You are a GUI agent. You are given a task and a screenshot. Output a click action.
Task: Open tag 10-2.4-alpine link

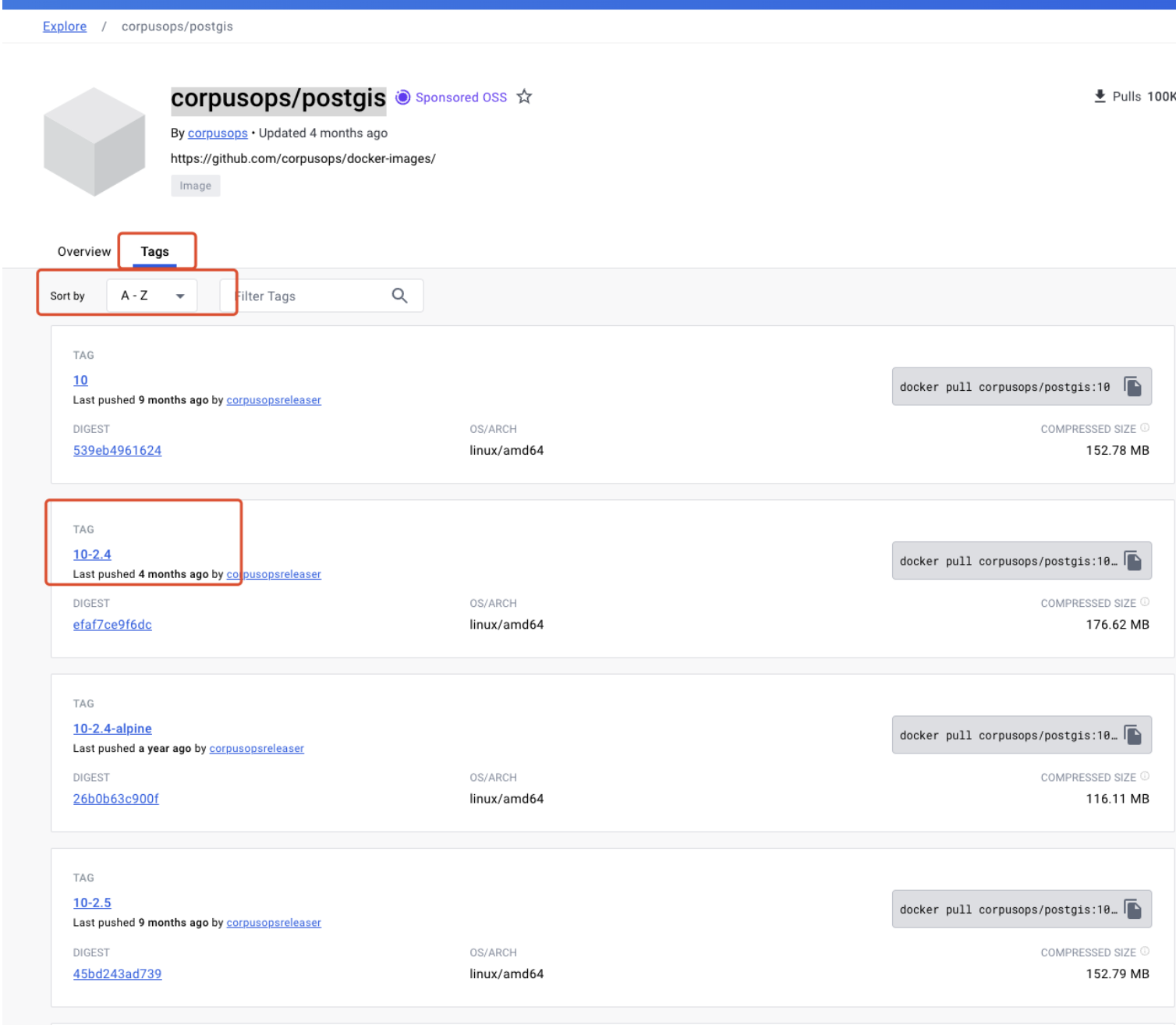(x=112, y=729)
